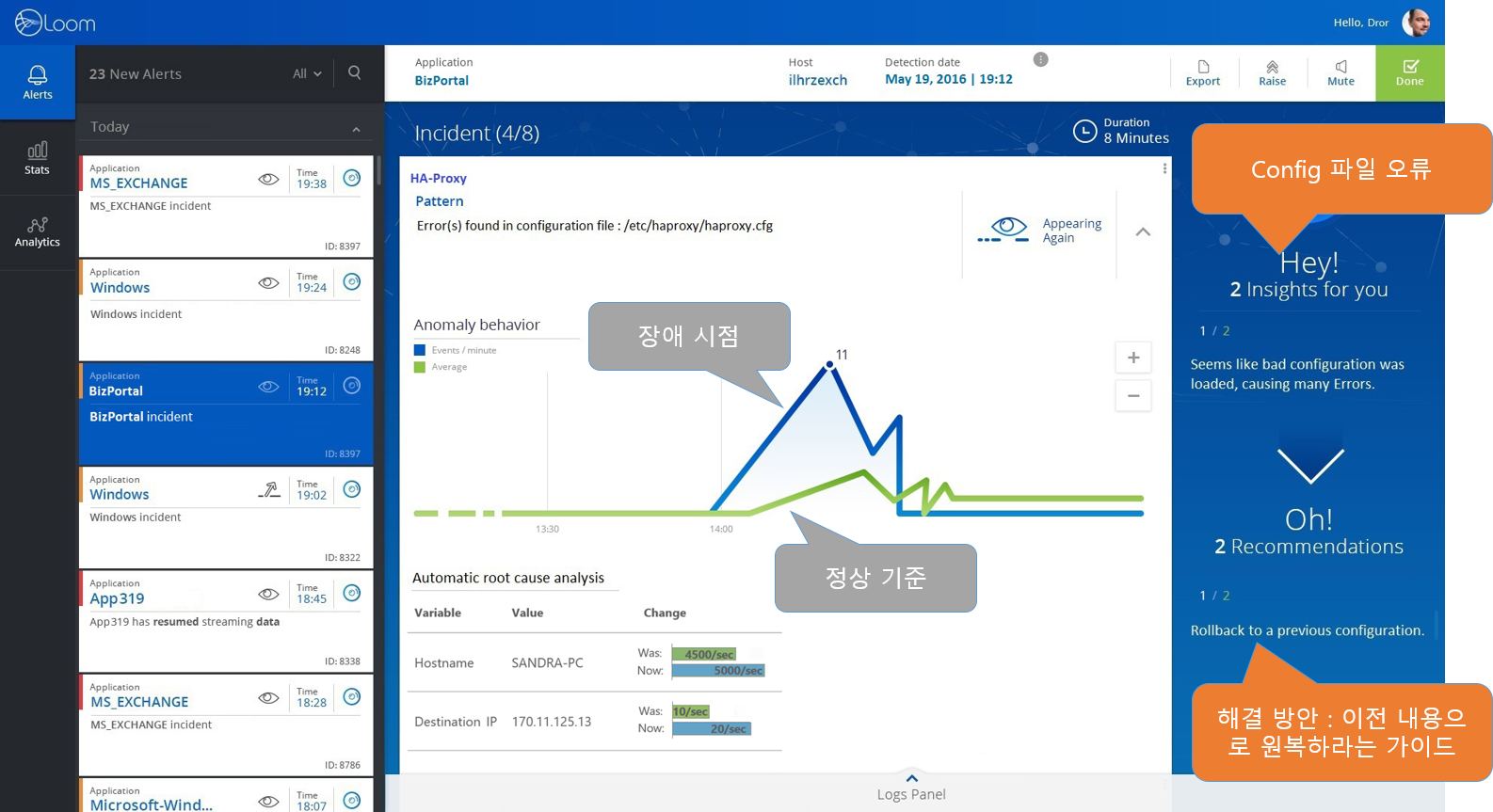Click the status circle on BizPortal 19:12

click(x=352, y=386)
